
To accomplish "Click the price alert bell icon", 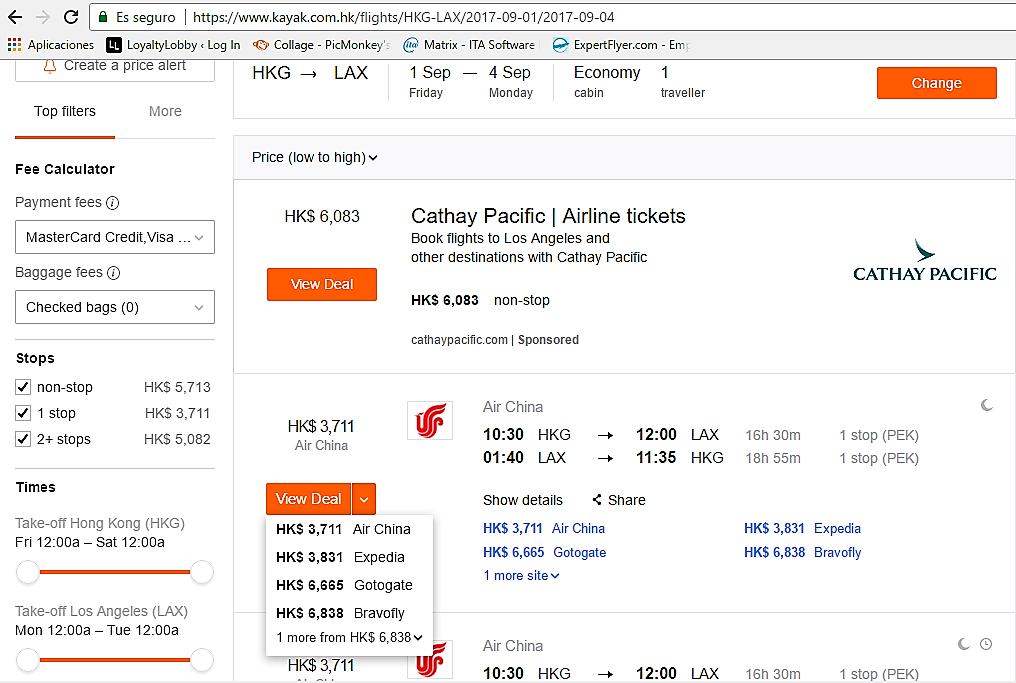I will pos(50,66).
